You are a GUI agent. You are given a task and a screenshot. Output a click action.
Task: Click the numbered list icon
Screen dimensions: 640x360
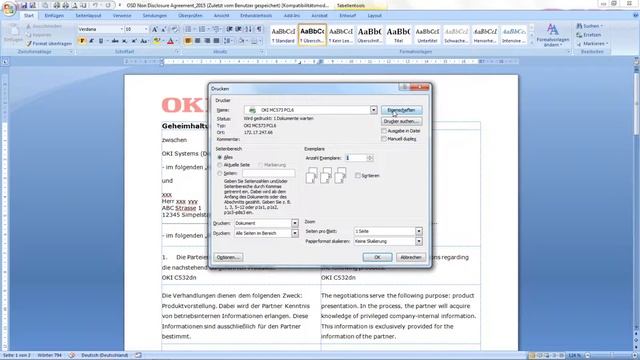tap(202, 29)
